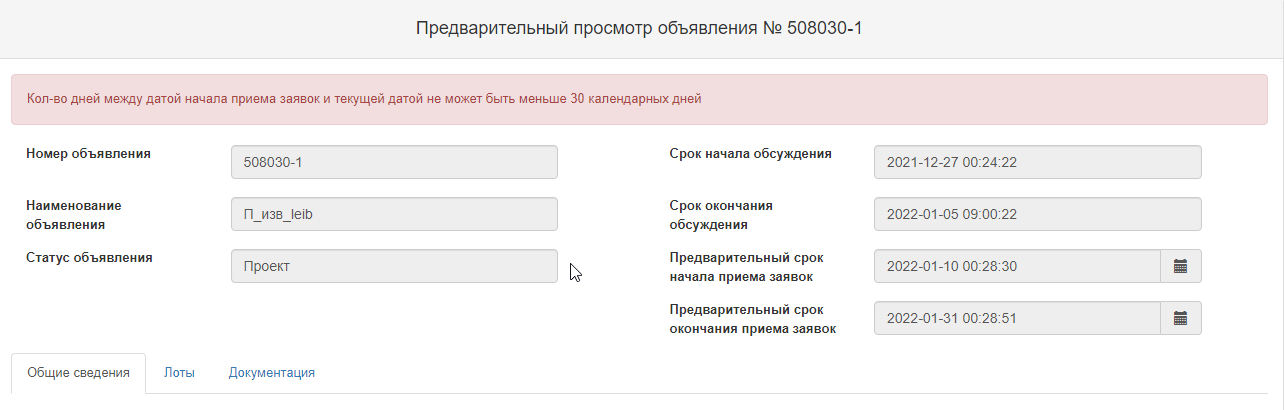
Task: Click the Срок окончания обсуждения date field
Action: tap(1038, 214)
